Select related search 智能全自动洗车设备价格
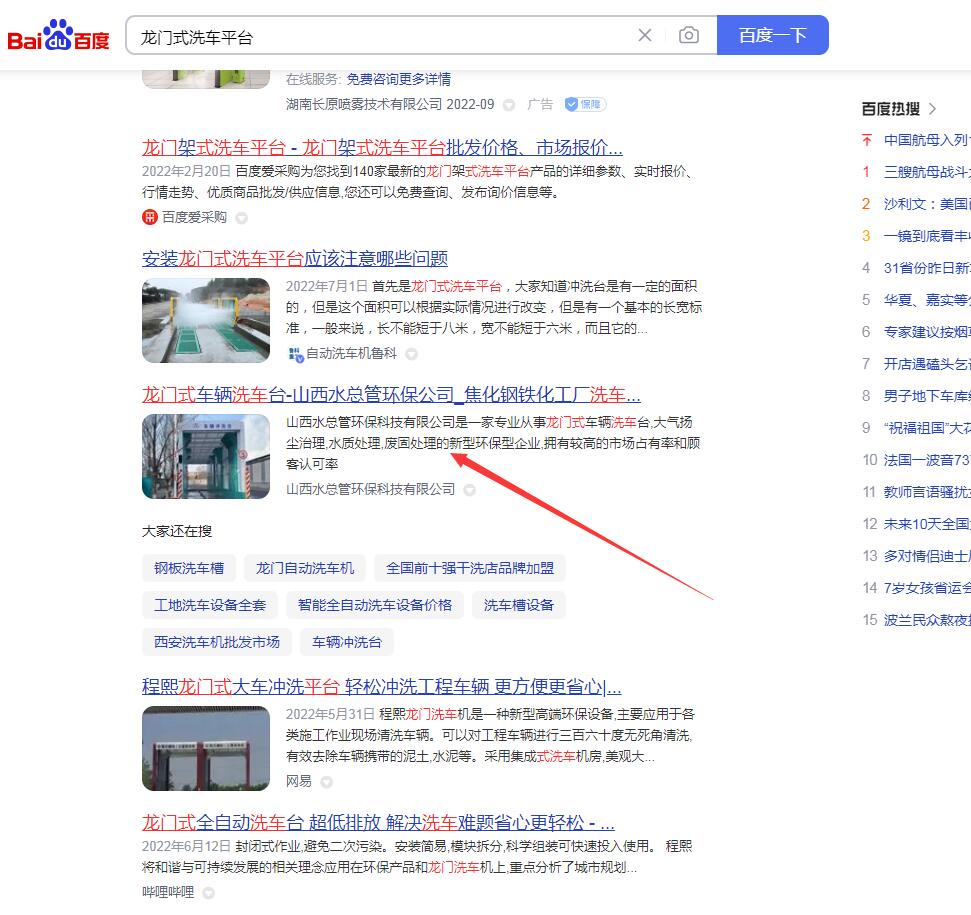 tap(375, 605)
